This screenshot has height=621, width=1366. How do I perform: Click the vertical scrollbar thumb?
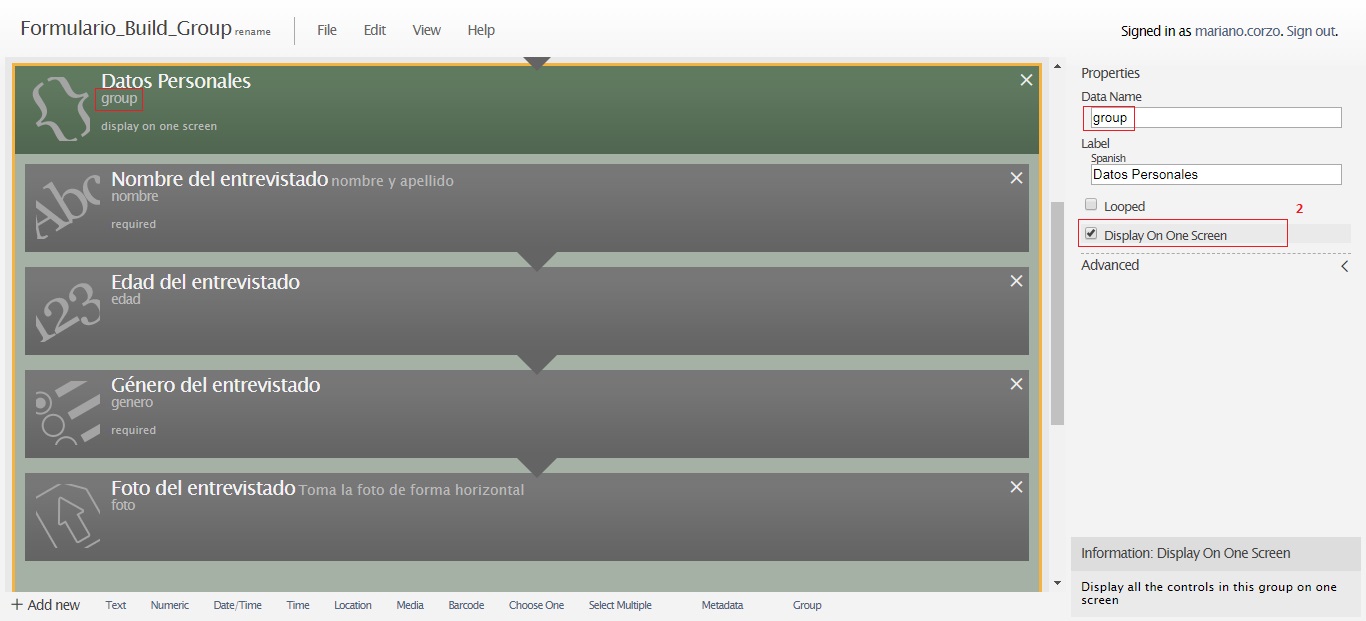[x=1057, y=313]
